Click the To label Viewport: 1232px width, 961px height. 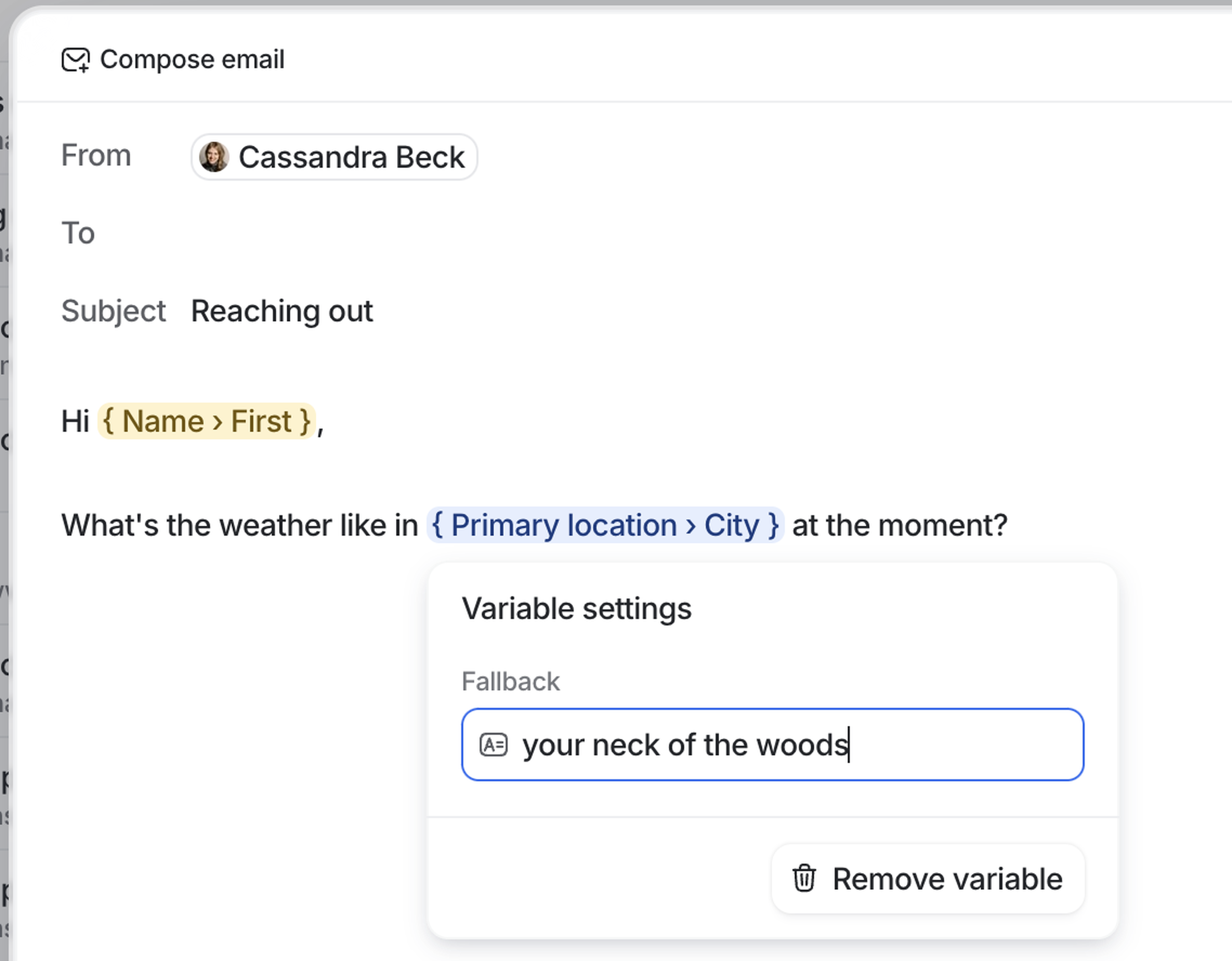(x=78, y=234)
